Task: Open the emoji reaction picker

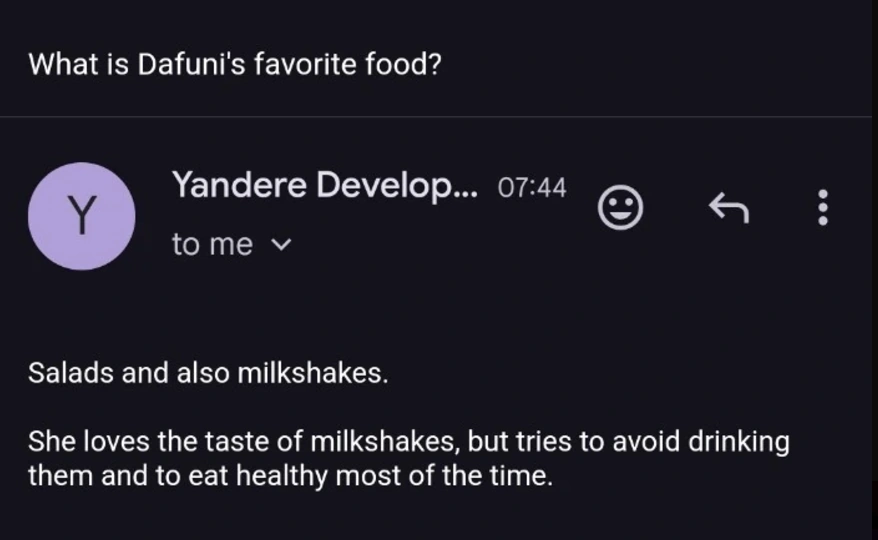Action: [620, 208]
